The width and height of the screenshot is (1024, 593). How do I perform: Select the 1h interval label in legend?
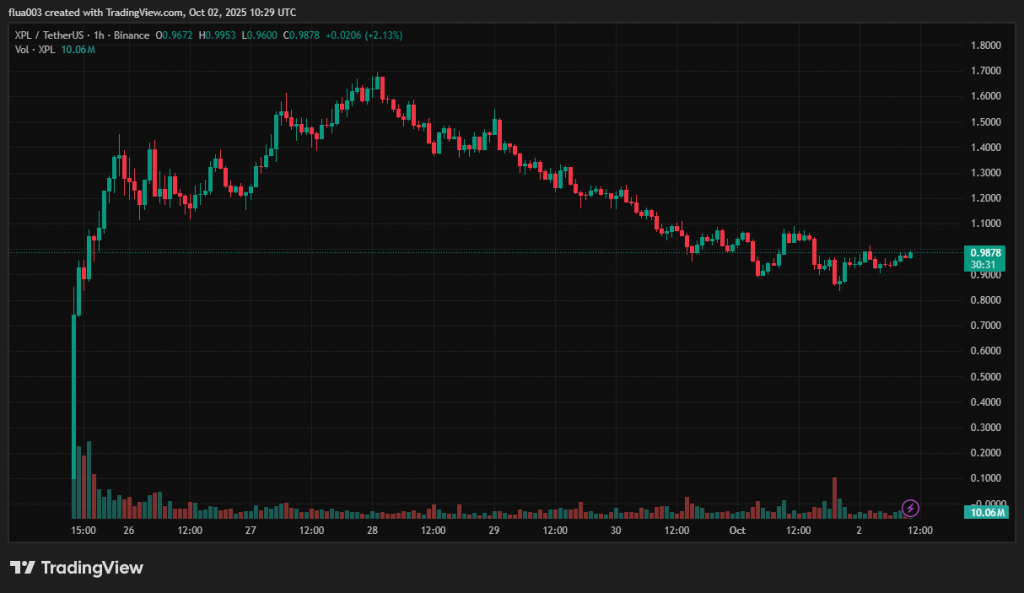pos(97,35)
